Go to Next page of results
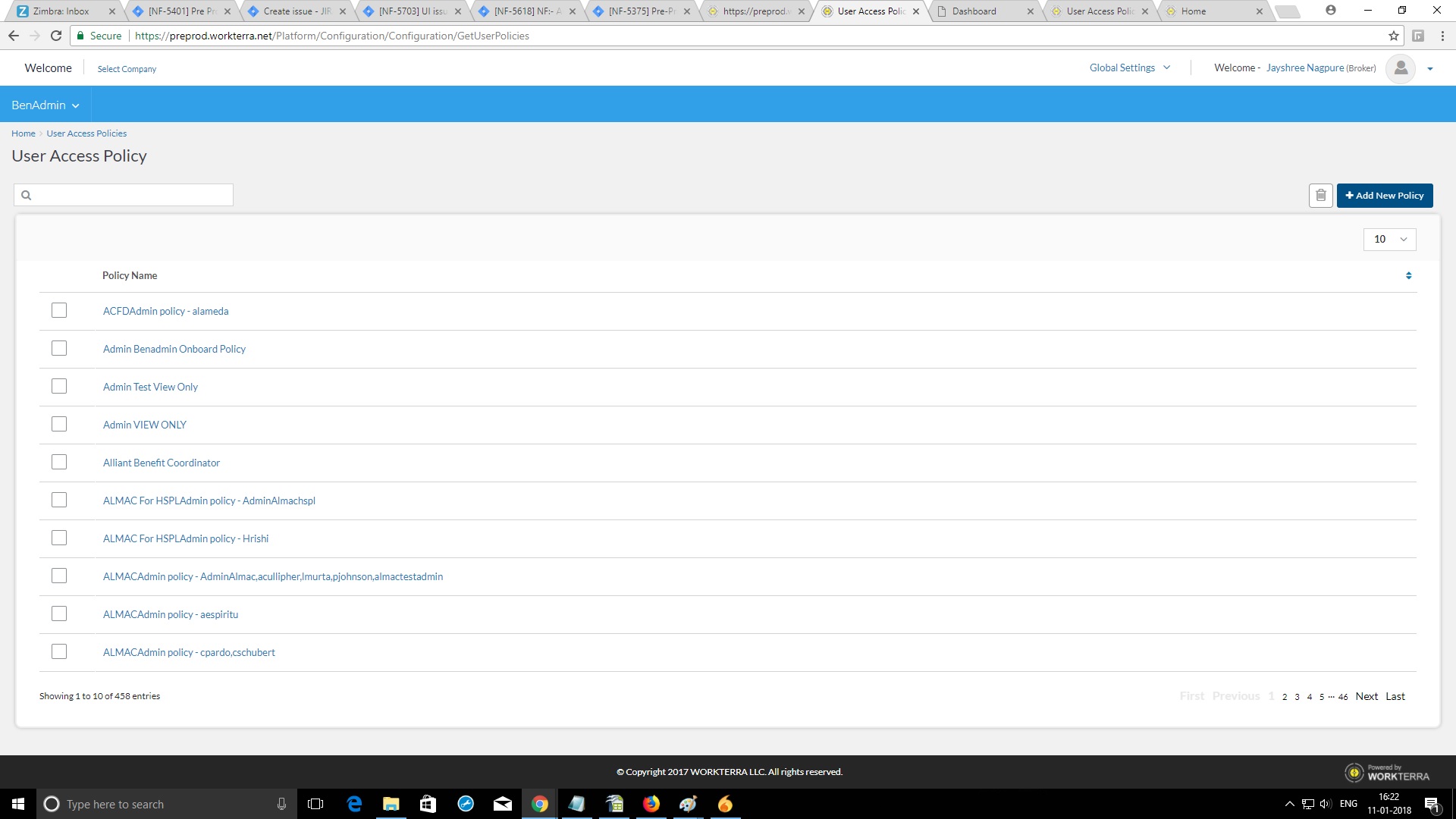Screen dimensions: 1456x819 tap(1367, 697)
